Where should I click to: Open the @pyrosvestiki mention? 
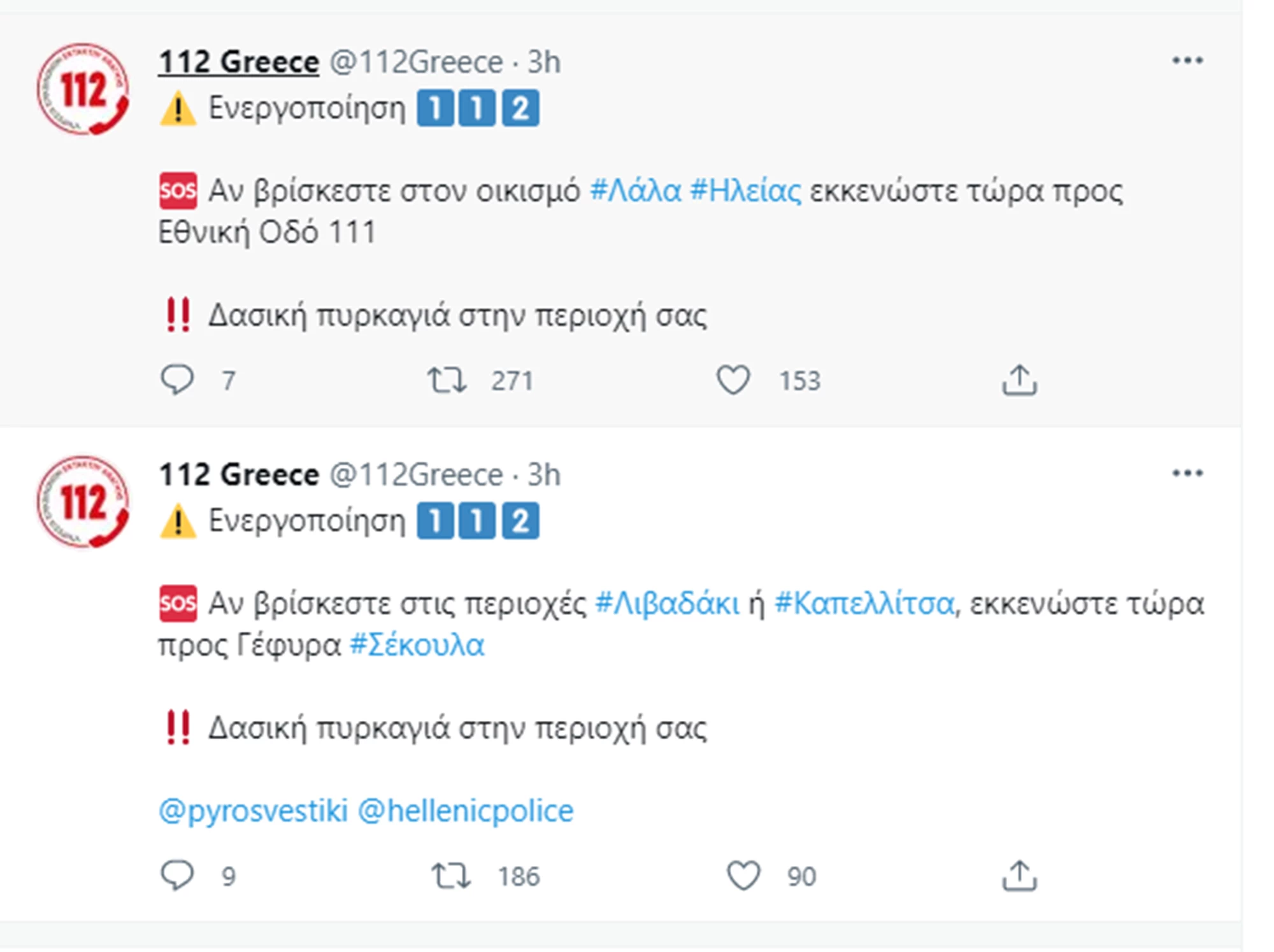coord(253,811)
